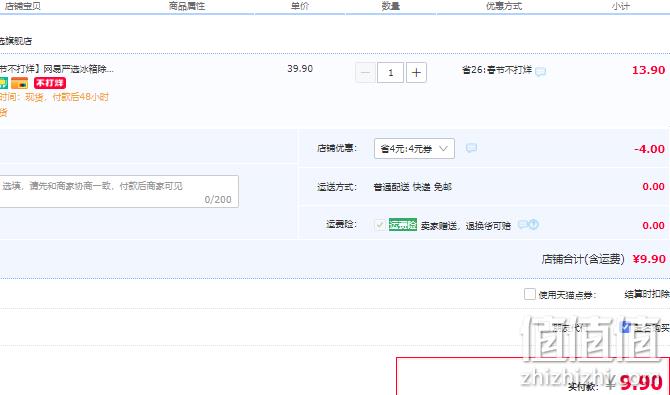Click the red 不打烊 tag

(x=50, y=83)
